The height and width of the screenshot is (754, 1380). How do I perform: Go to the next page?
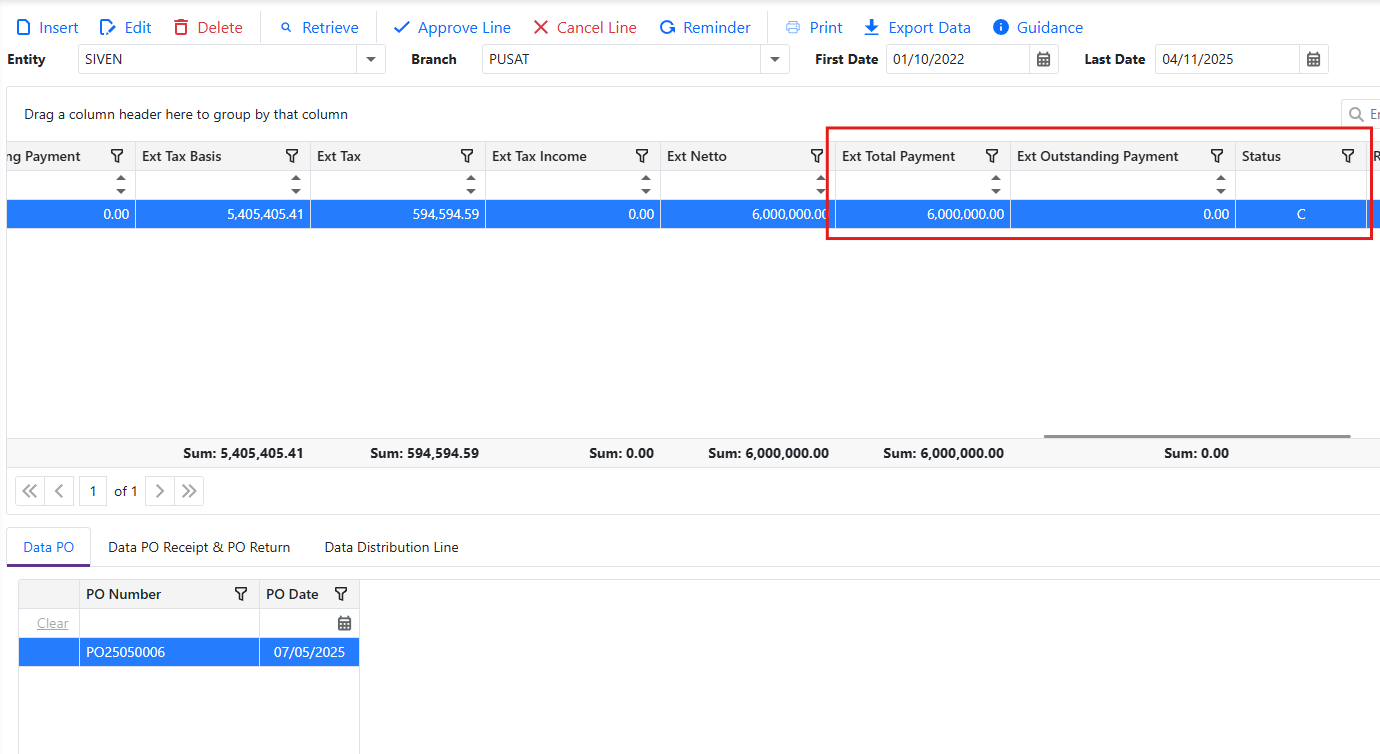pyautogui.click(x=160, y=491)
